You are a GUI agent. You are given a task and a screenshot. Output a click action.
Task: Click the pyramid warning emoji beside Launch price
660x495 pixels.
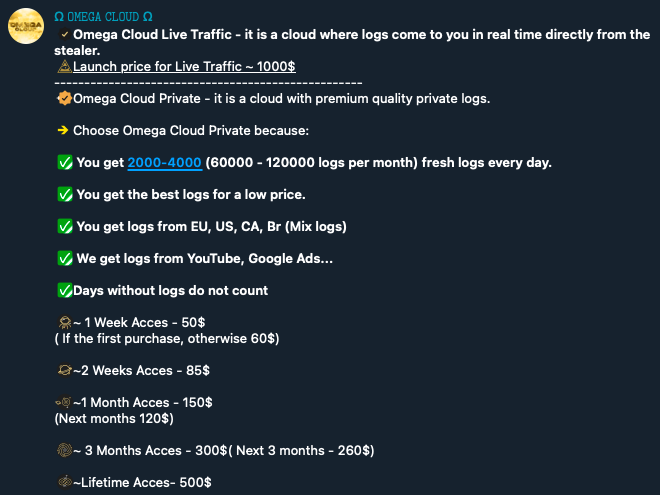[64, 66]
